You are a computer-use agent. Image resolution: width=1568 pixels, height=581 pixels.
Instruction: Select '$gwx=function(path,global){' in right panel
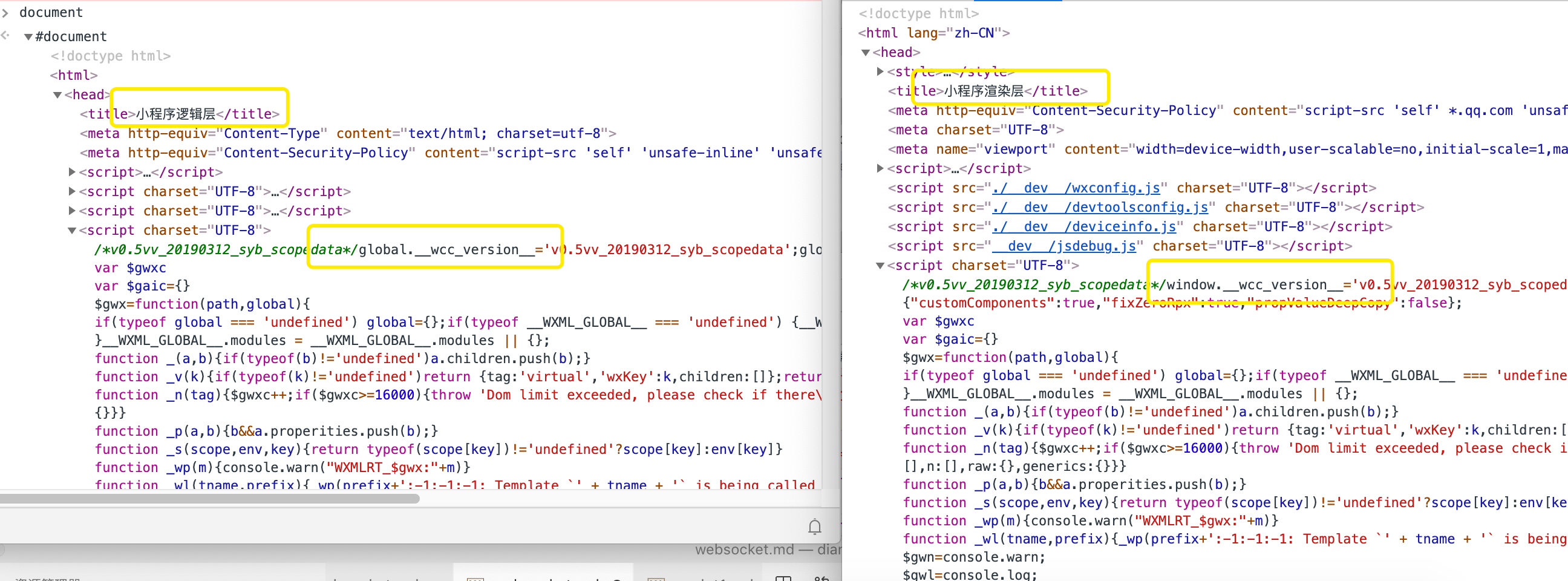(1010, 358)
